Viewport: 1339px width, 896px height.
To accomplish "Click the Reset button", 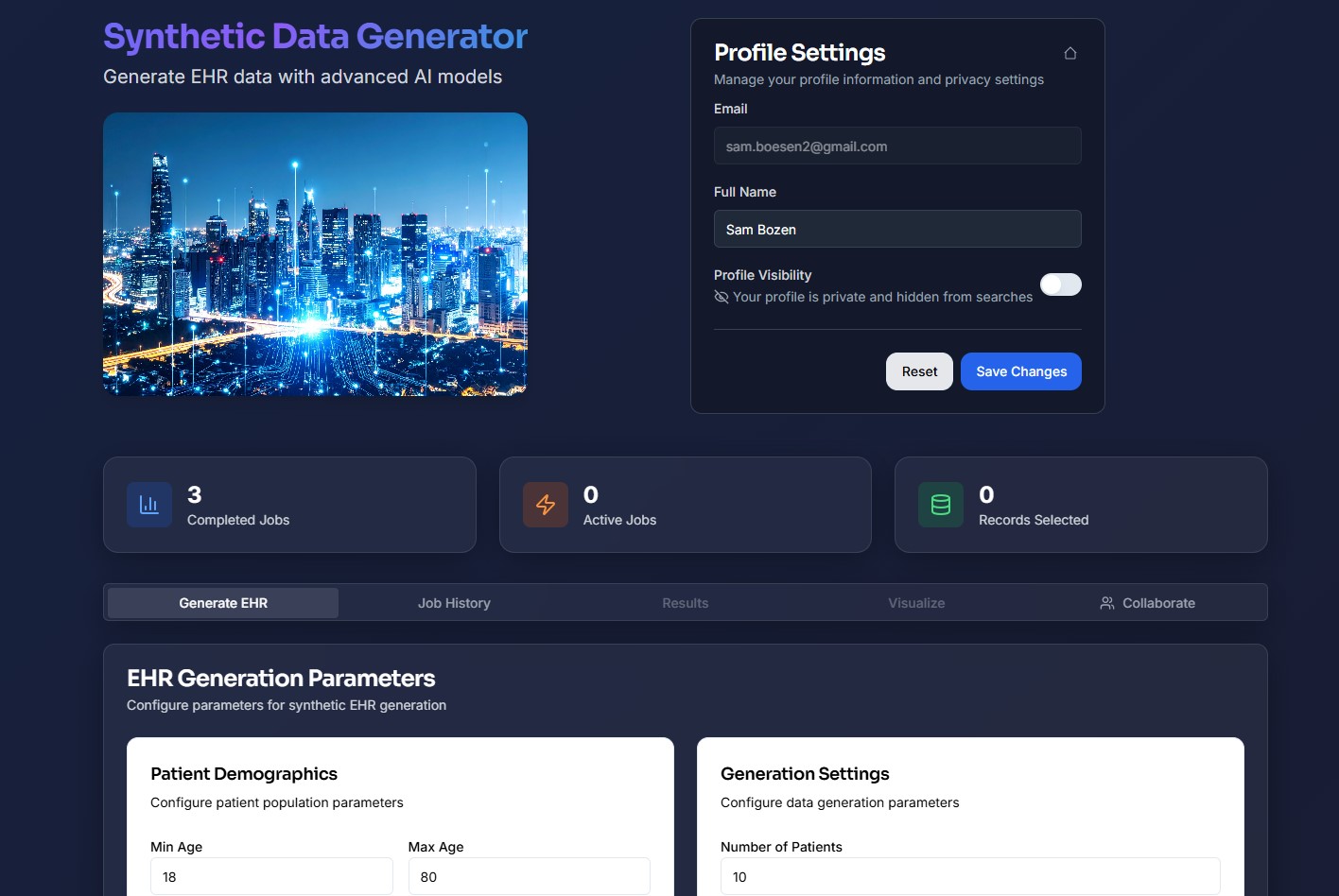I will coord(919,371).
